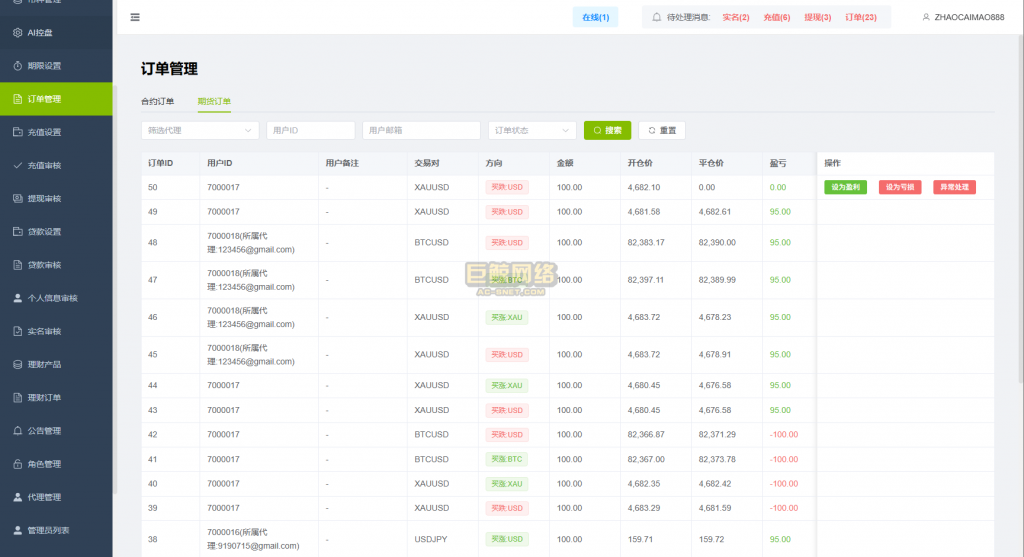Open the 提现(3) pending message link

818,18
